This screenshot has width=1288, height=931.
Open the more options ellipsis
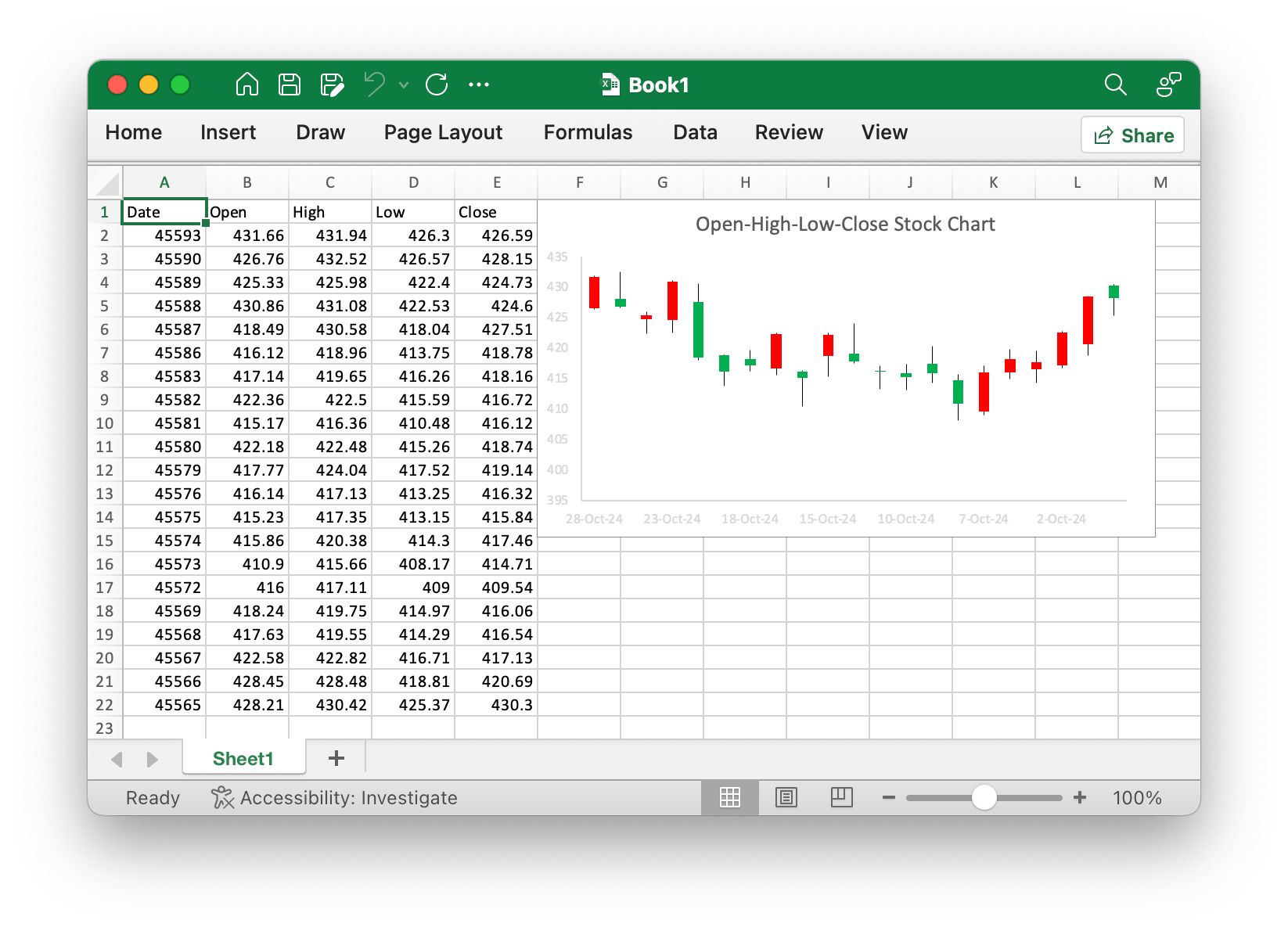[479, 84]
